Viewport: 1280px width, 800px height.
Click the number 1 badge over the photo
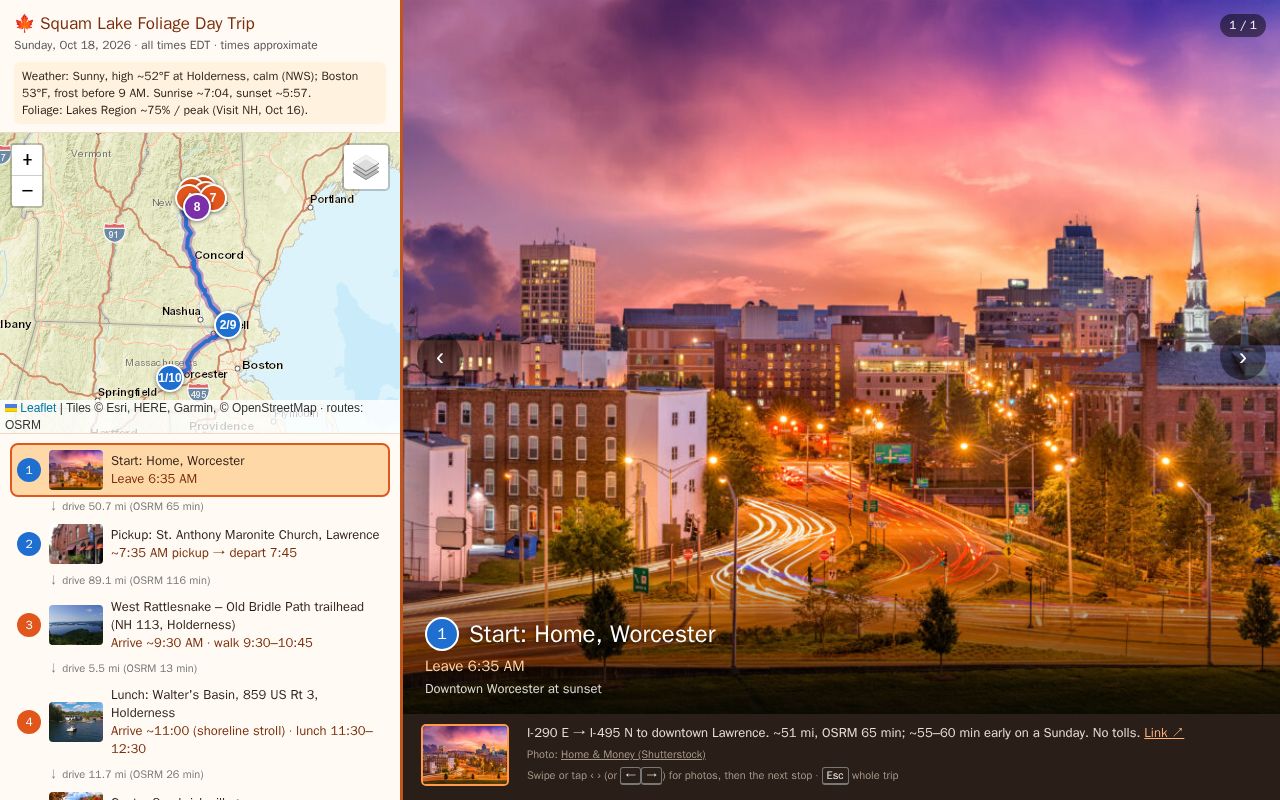[442, 634]
